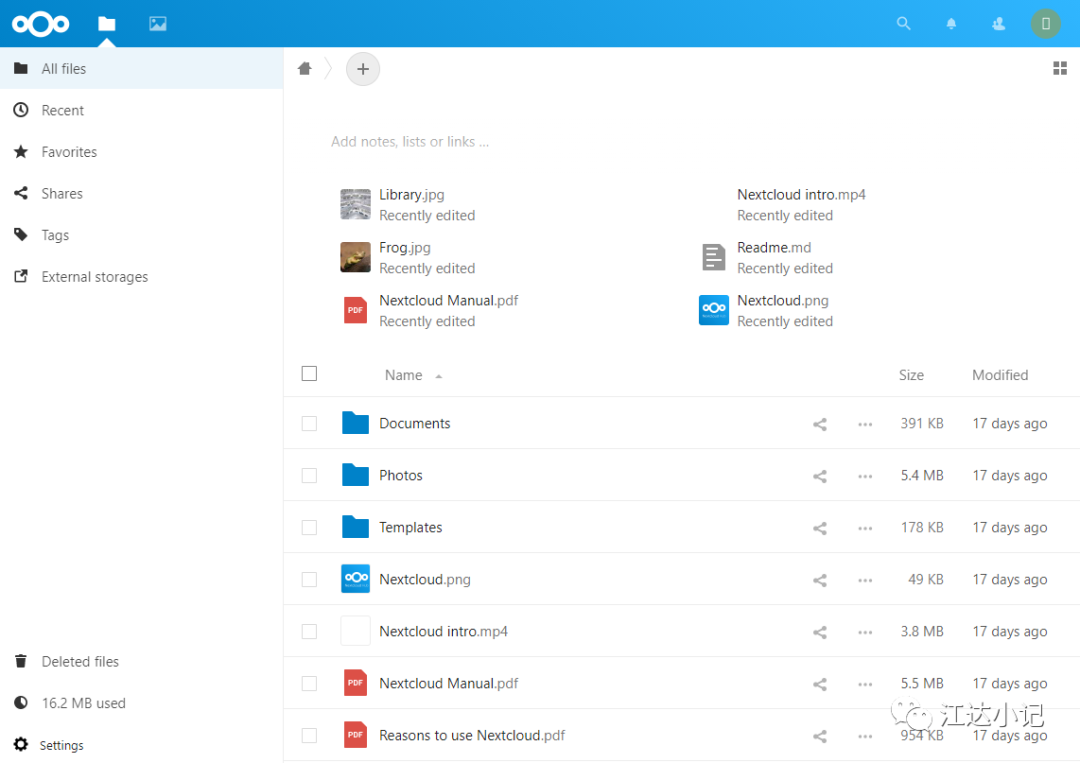The height and width of the screenshot is (763, 1080).
Task: Open more actions for Nextcloud.png row
Action: pos(865,580)
